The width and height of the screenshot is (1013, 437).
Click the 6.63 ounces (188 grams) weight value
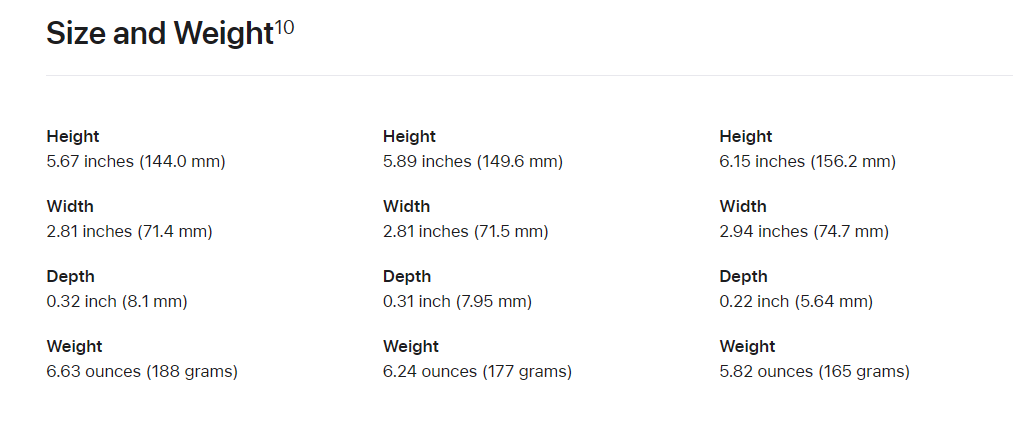point(142,372)
